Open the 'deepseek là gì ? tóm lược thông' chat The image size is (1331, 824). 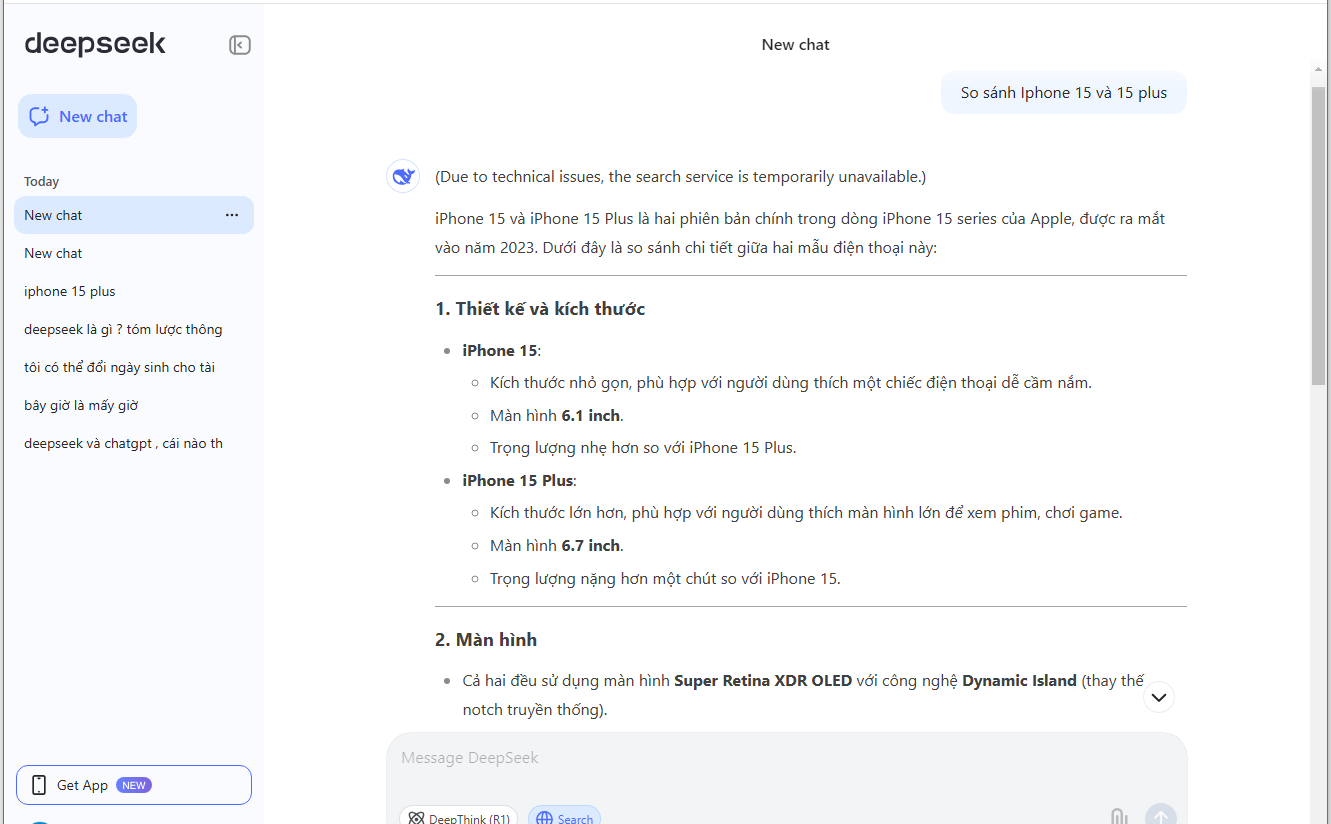[x=134, y=329]
